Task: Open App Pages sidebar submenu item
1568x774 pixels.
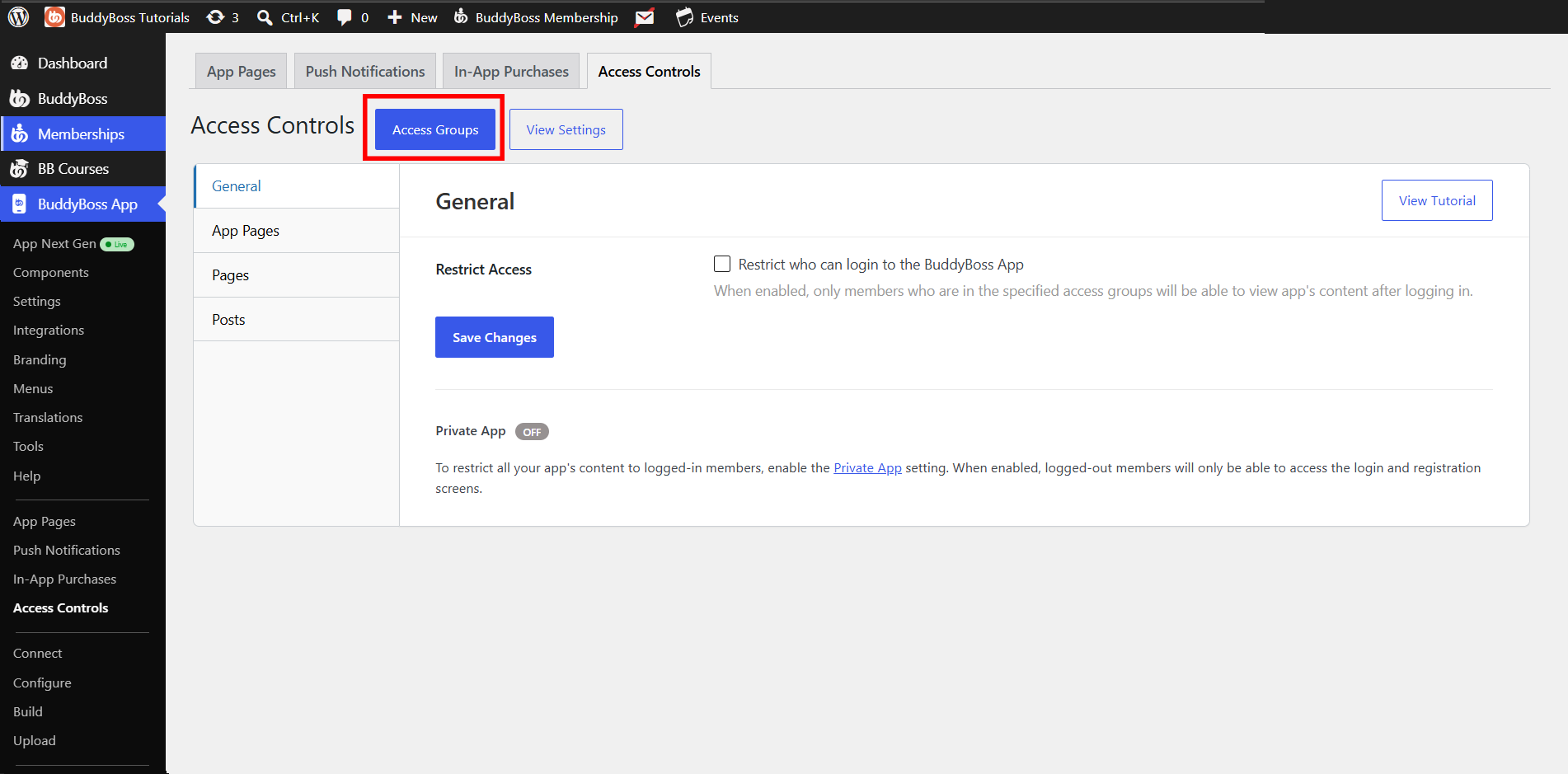Action: (45, 522)
